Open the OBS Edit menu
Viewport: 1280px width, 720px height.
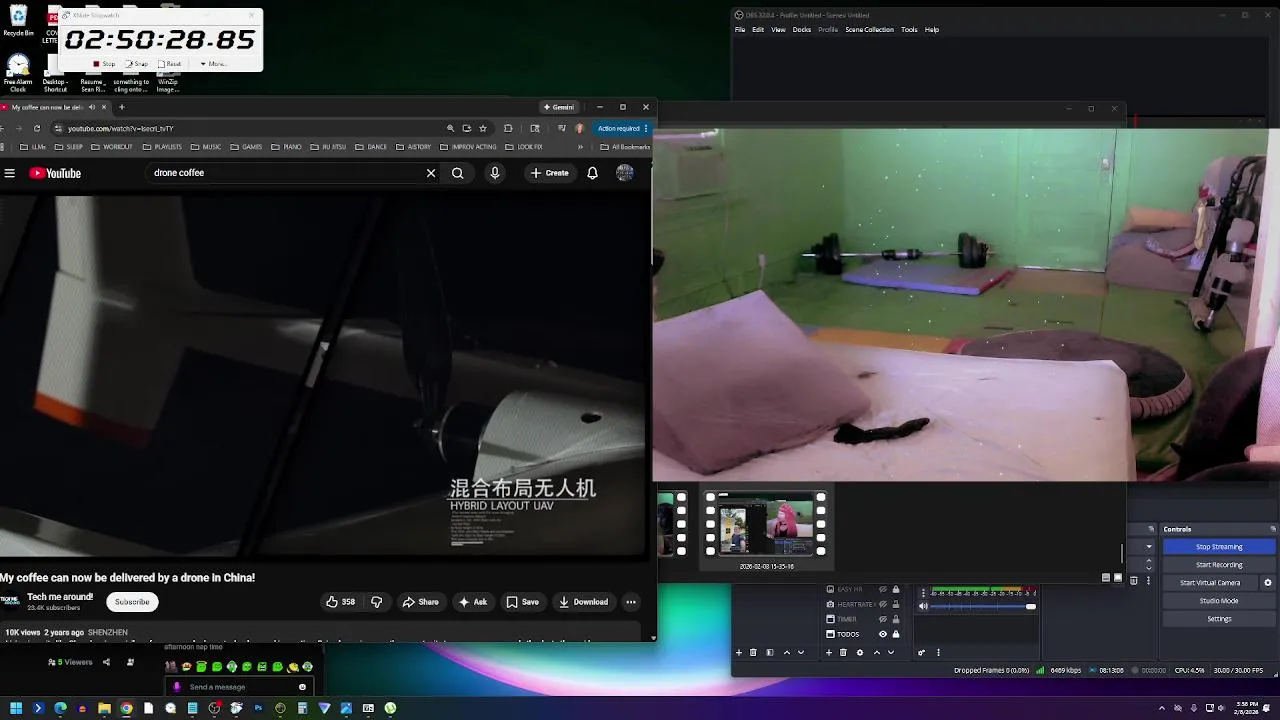pos(758,30)
